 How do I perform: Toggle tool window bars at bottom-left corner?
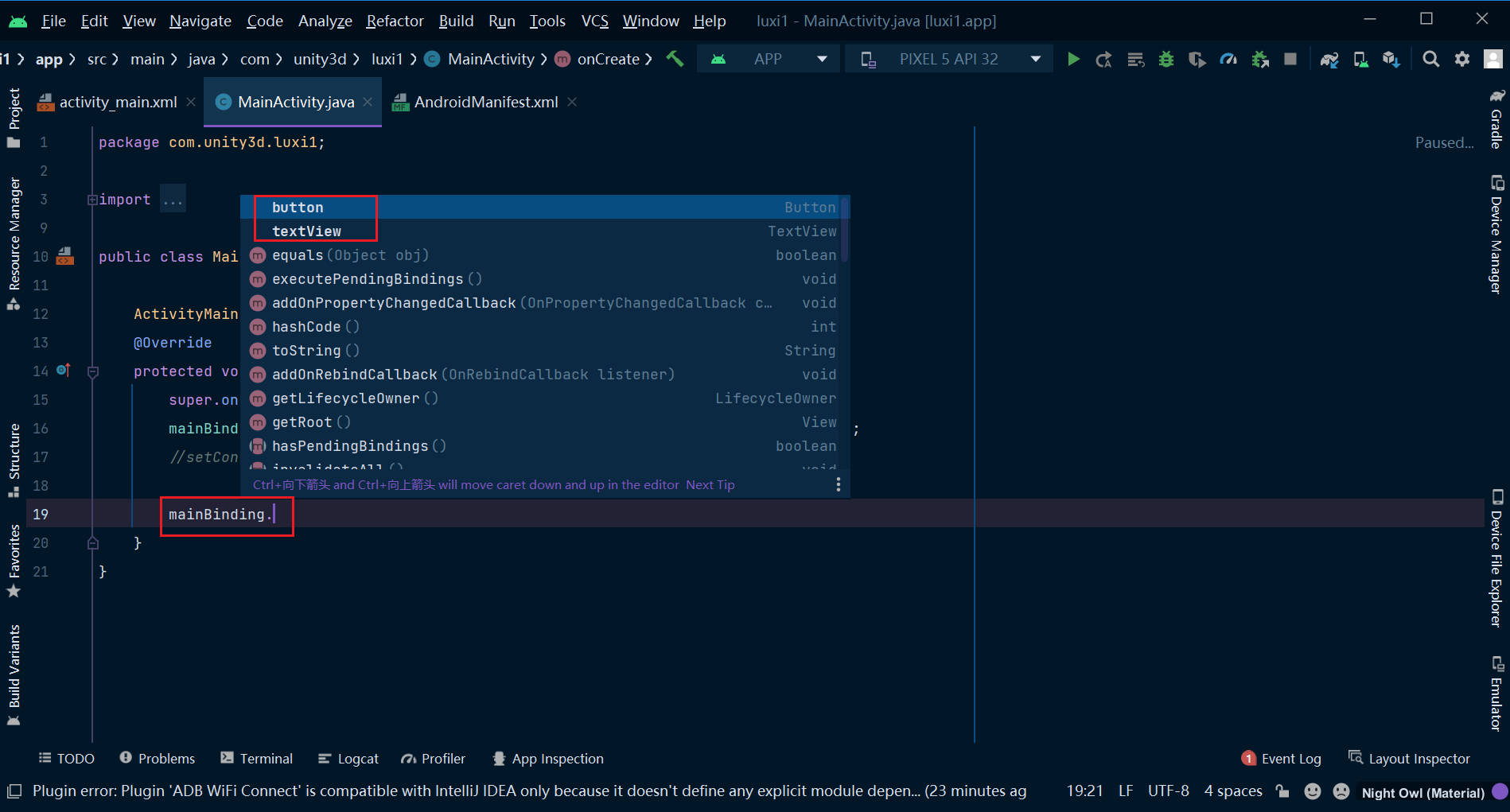point(14,791)
